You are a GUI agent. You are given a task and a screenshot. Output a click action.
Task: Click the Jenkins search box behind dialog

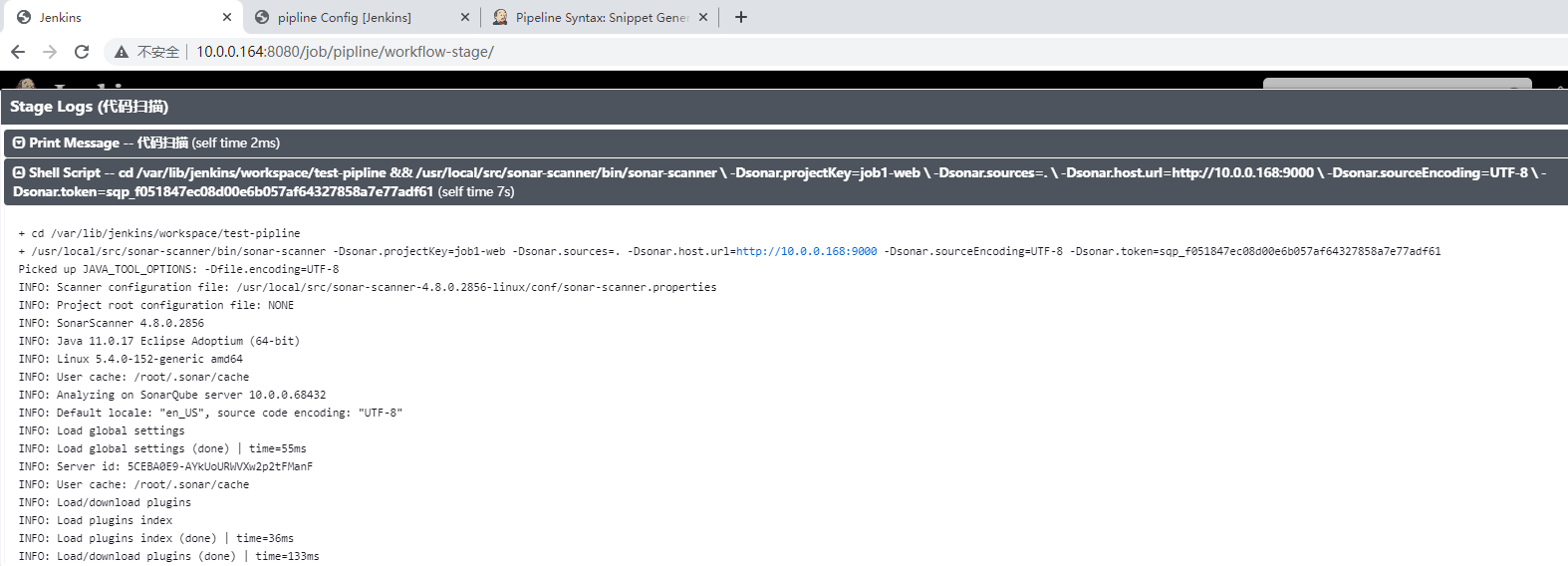(1397, 84)
